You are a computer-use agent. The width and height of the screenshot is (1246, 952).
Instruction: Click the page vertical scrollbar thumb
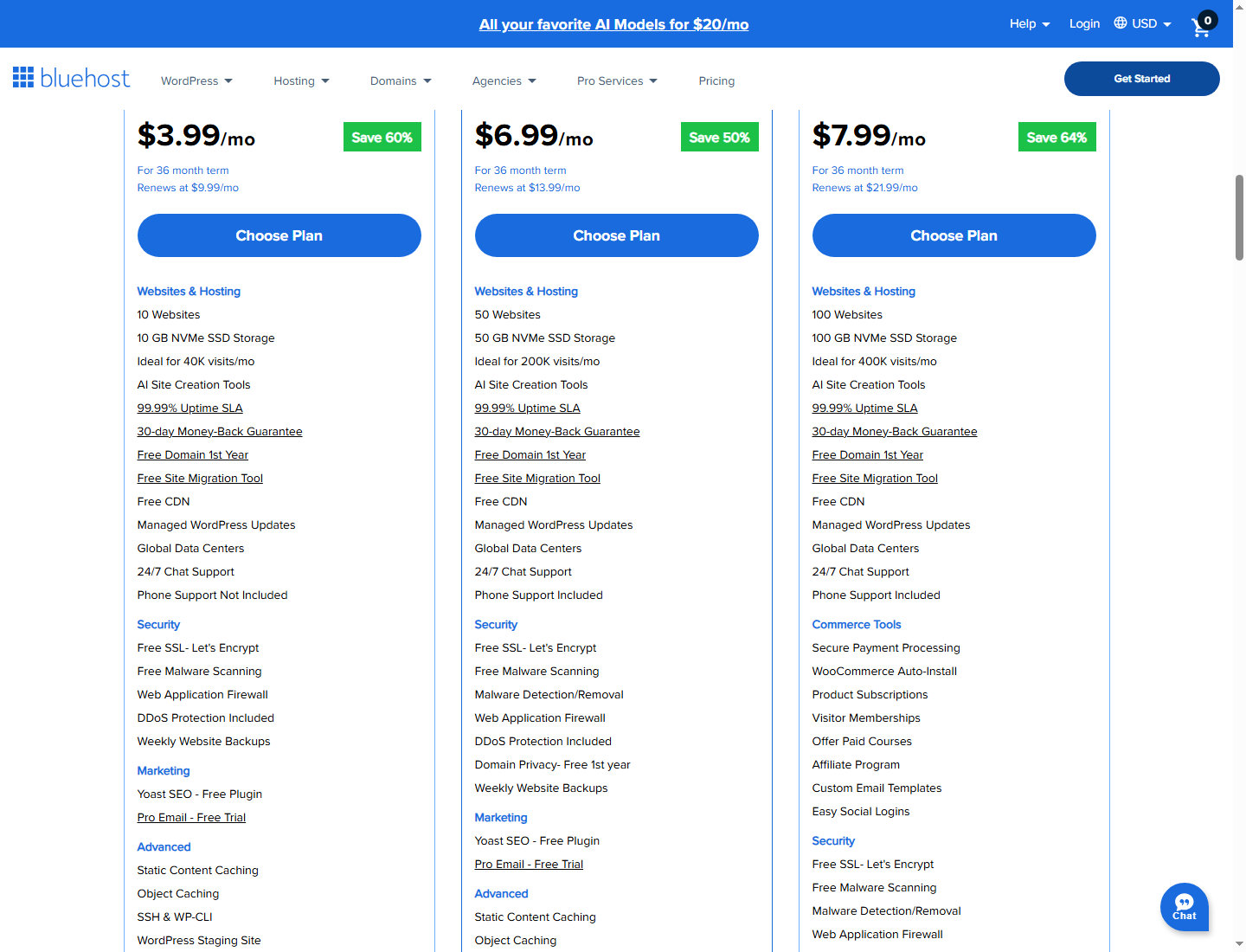1239,217
